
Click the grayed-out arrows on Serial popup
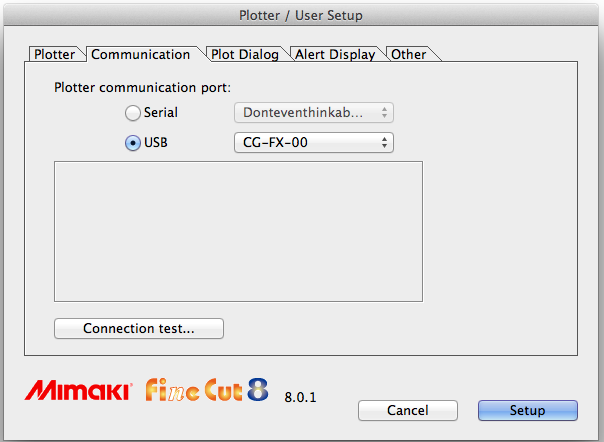[385, 113]
